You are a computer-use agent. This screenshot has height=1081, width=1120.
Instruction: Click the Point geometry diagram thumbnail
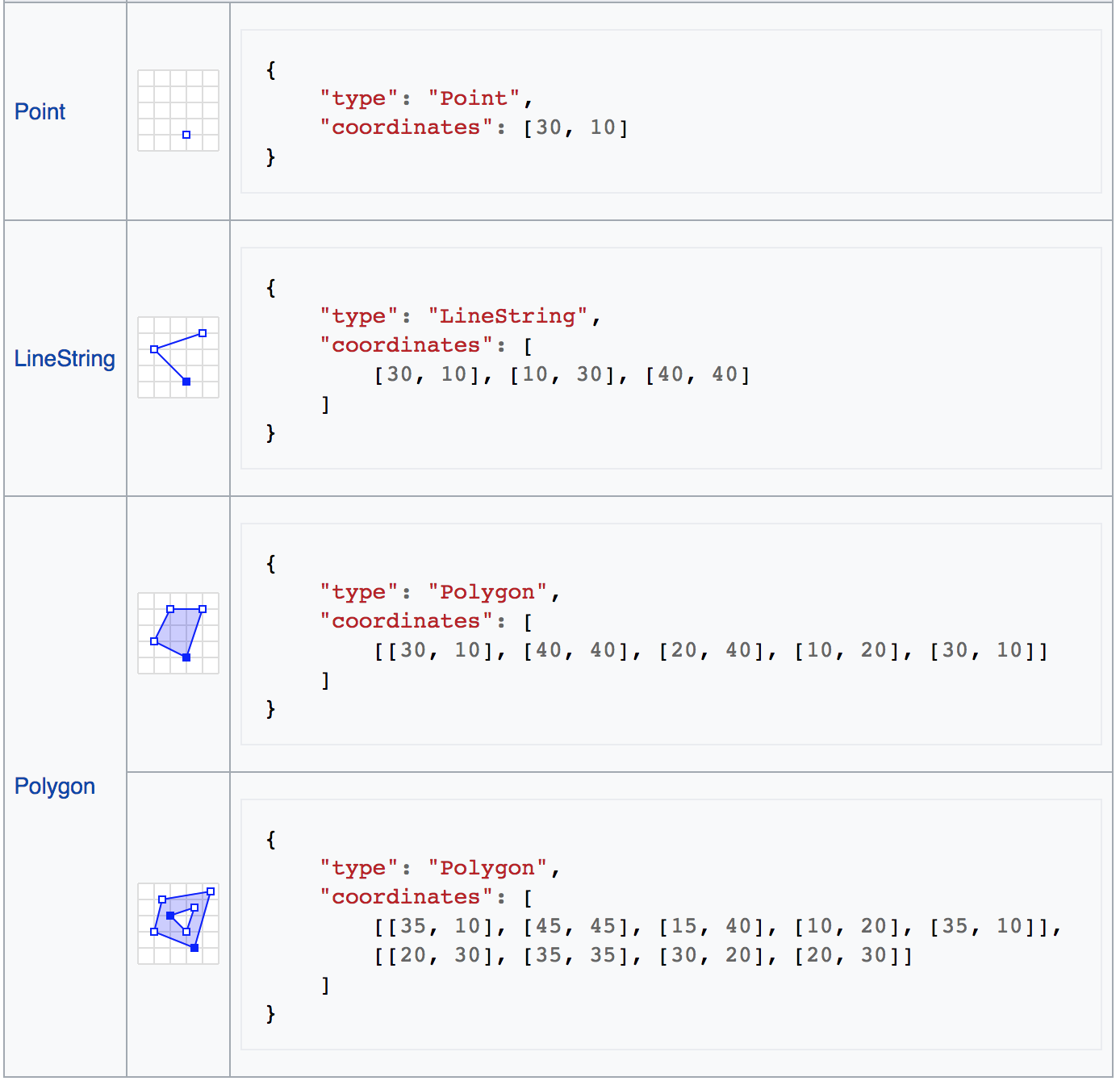click(178, 111)
